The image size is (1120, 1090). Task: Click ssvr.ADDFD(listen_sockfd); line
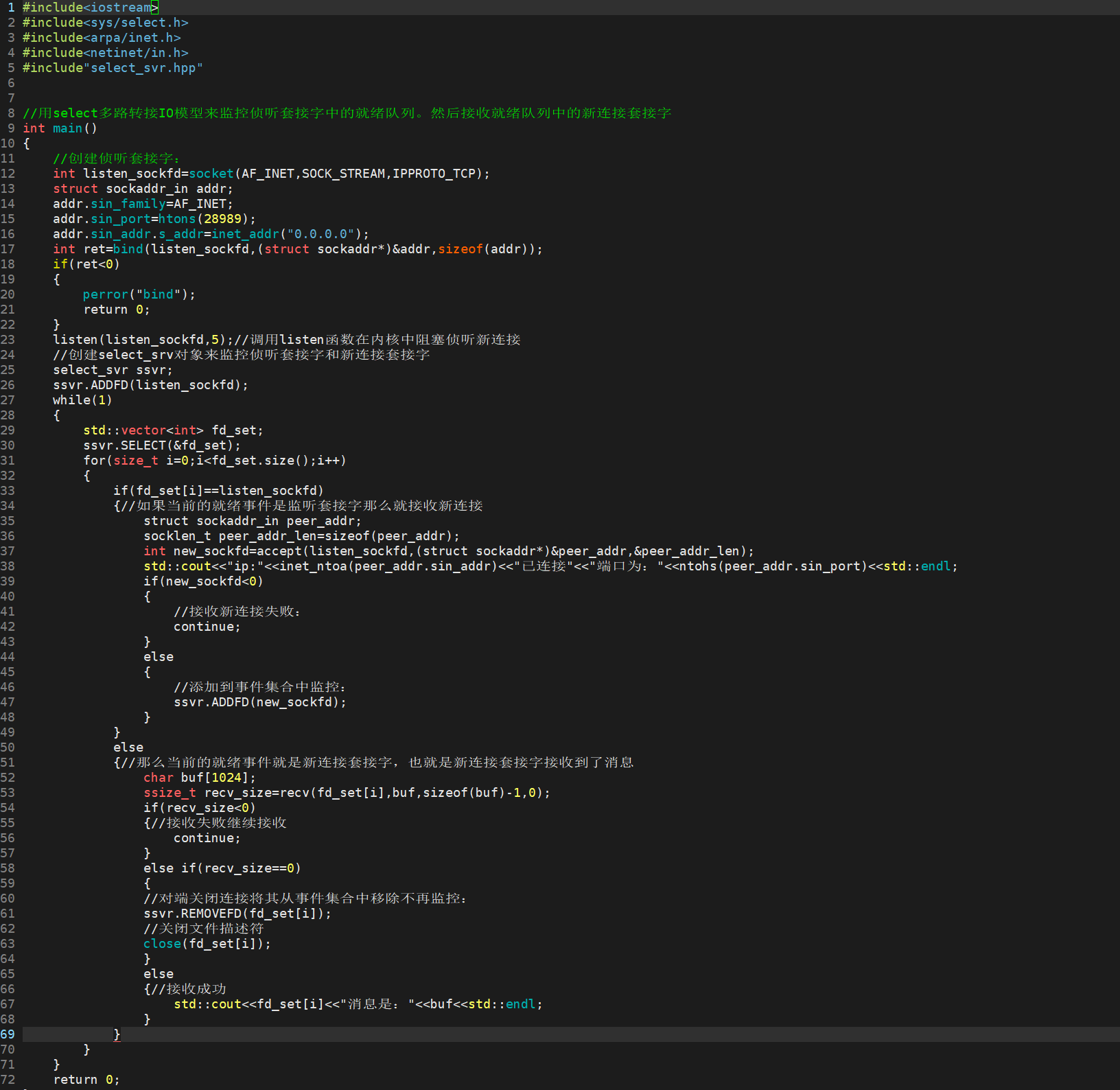[151, 385]
